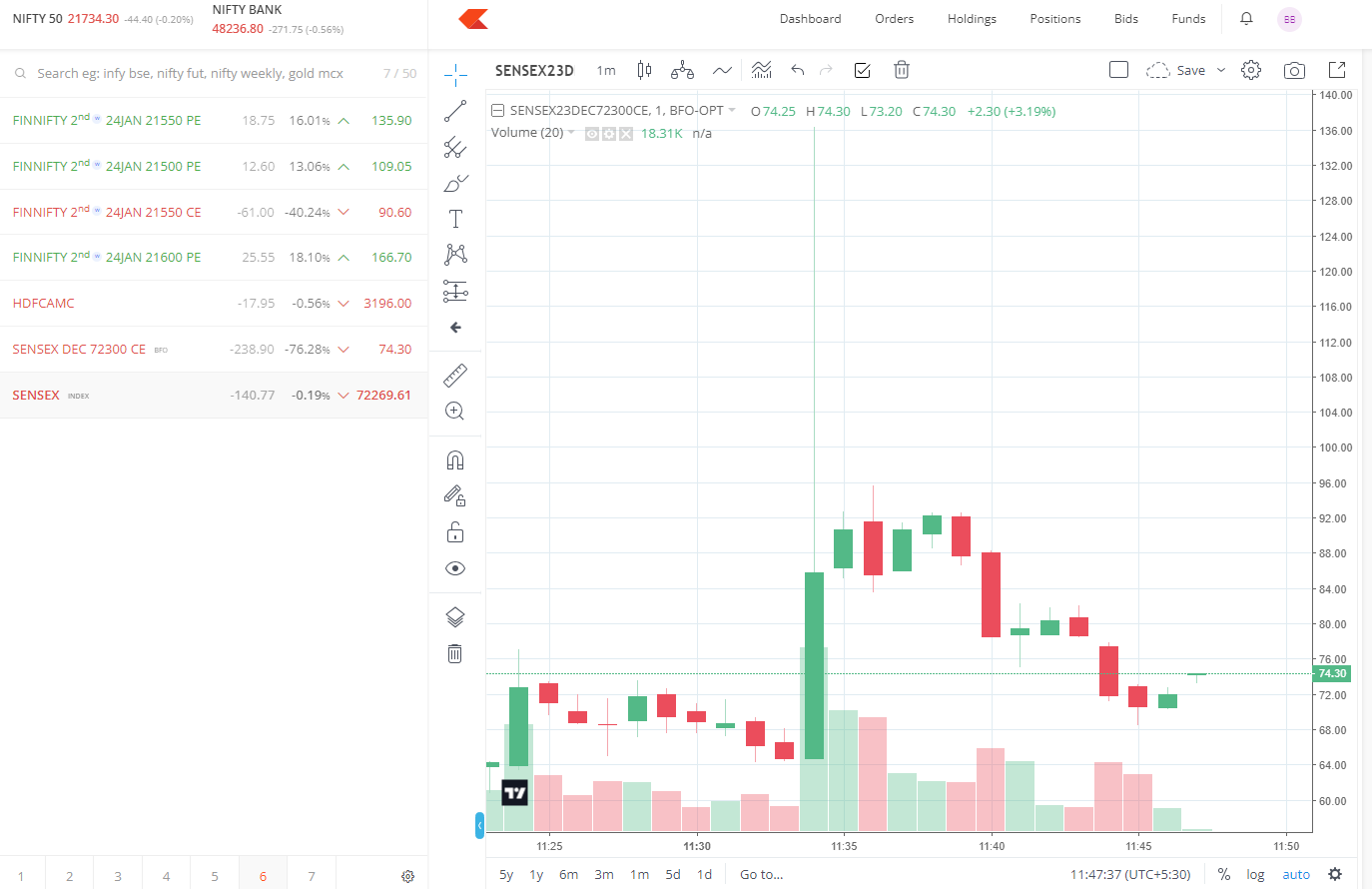Hide all drawings with eye icon
Image resolution: width=1372 pixels, height=889 pixels.
pyautogui.click(x=455, y=568)
